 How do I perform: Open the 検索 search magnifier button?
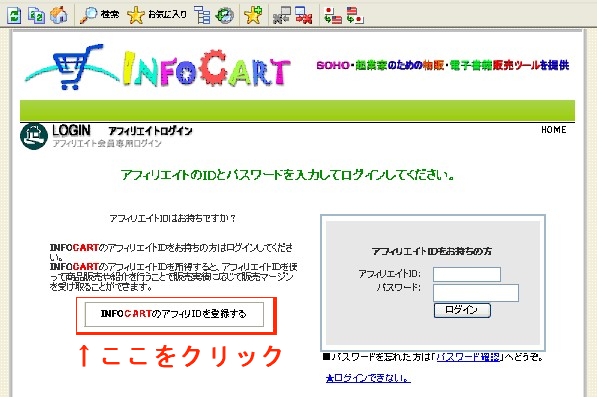(x=99, y=15)
